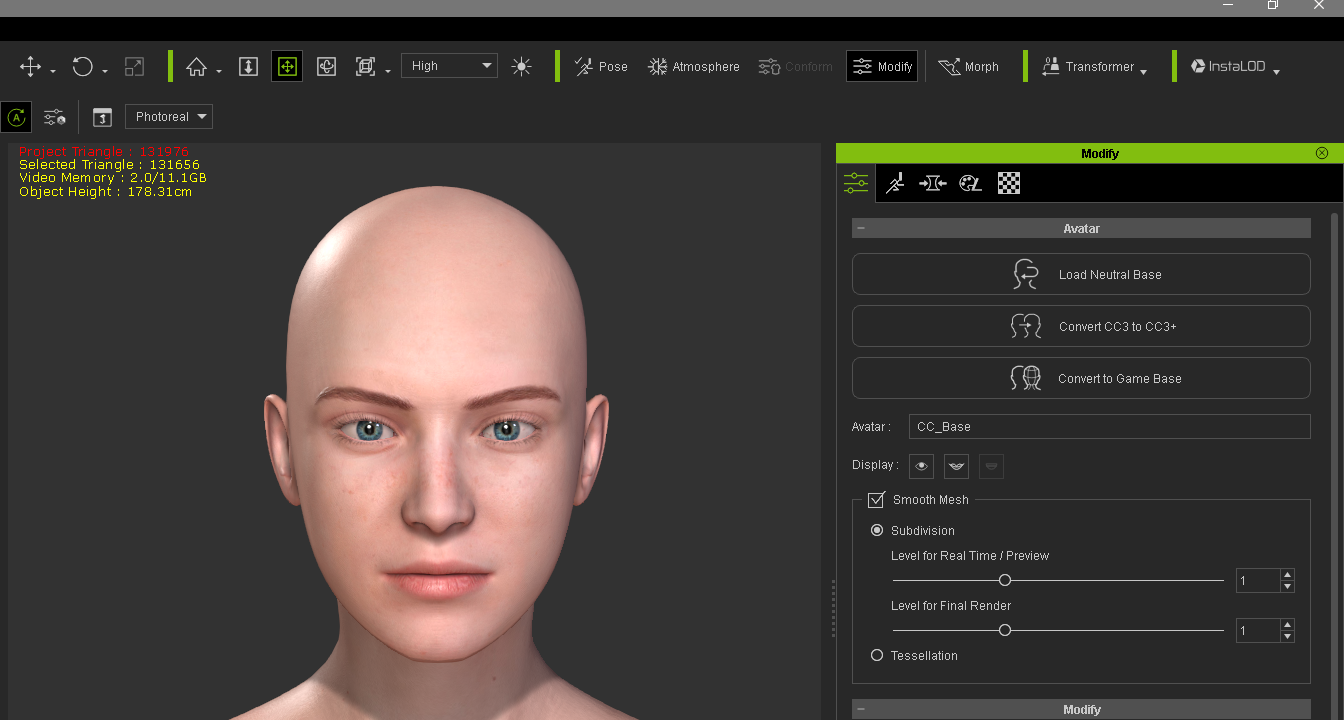Open the Morph tool
The width and height of the screenshot is (1344, 720).
tap(968, 67)
